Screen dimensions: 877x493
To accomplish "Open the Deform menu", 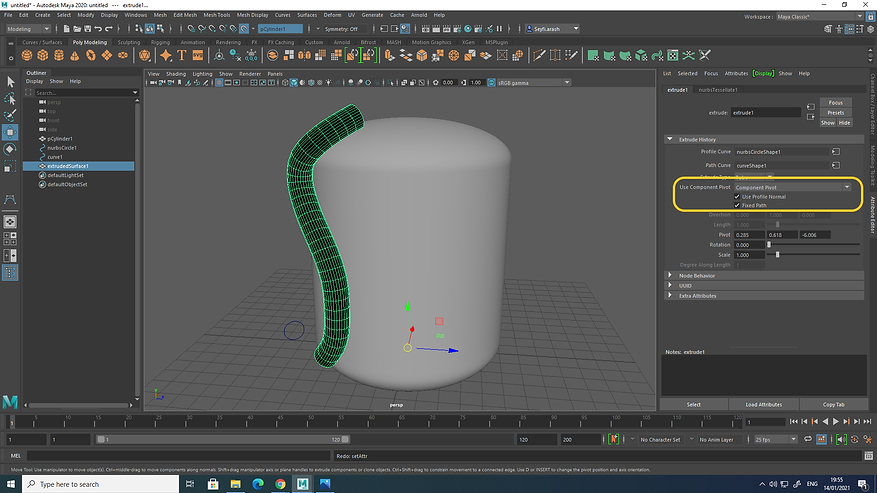I will tap(332, 15).
